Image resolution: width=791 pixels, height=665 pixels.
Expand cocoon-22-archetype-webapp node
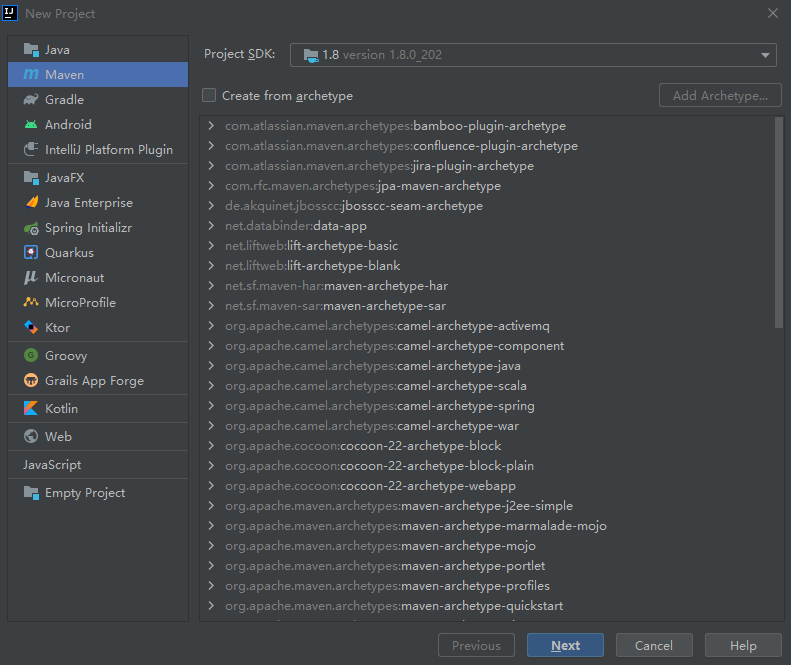(211, 485)
